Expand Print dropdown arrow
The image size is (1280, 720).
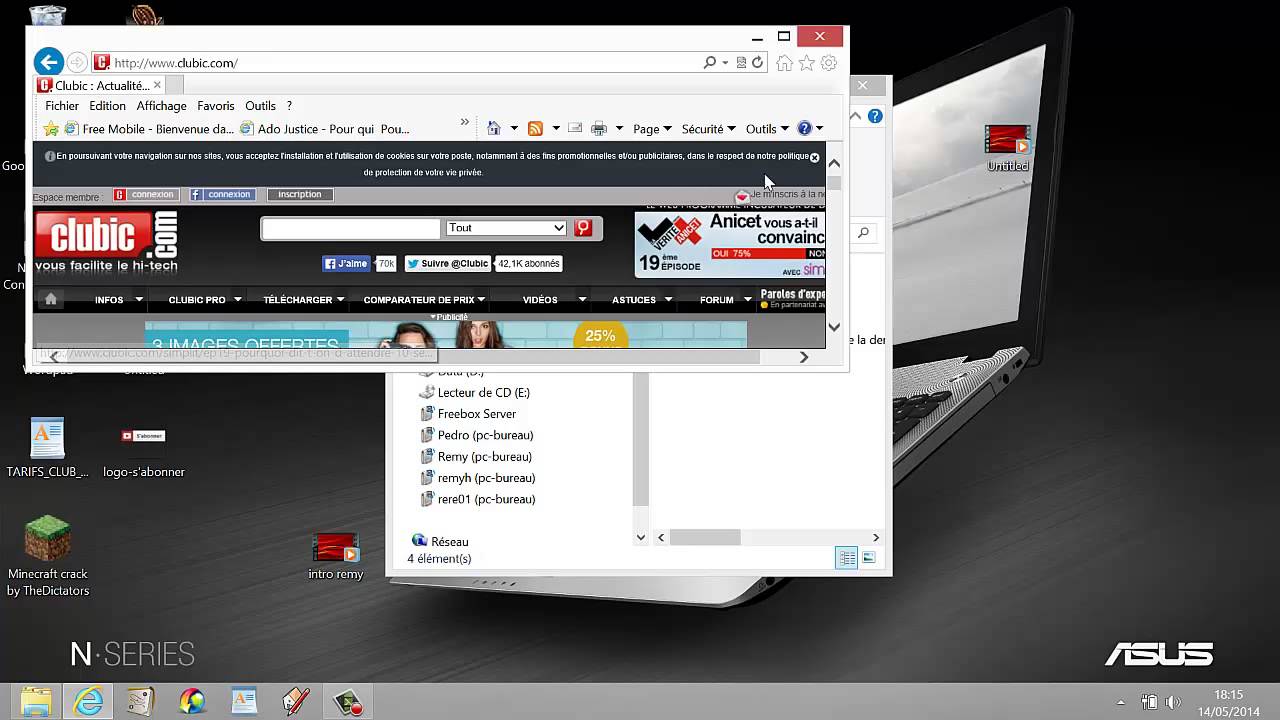pos(619,129)
